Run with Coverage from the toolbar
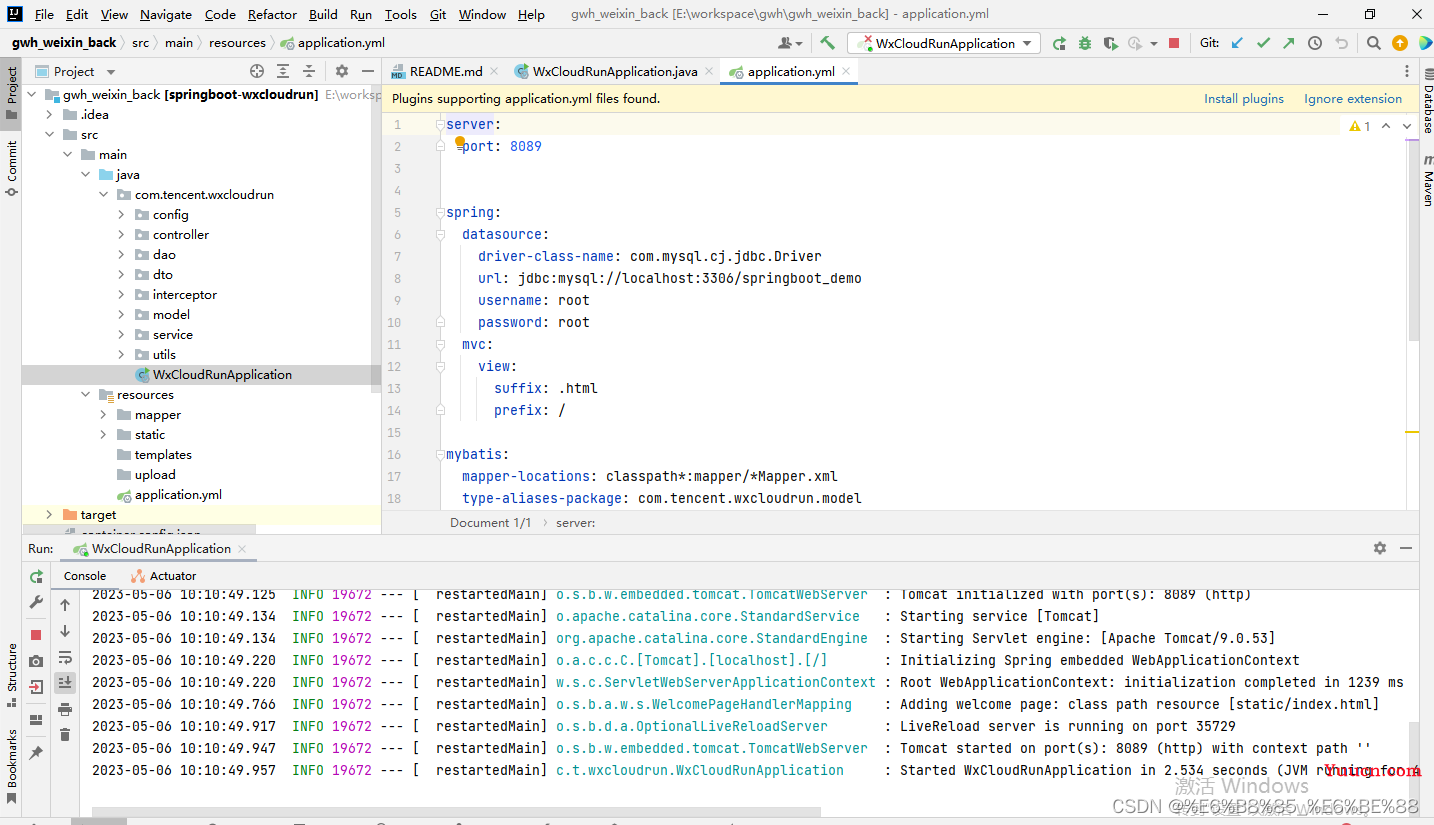 click(x=1110, y=43)
